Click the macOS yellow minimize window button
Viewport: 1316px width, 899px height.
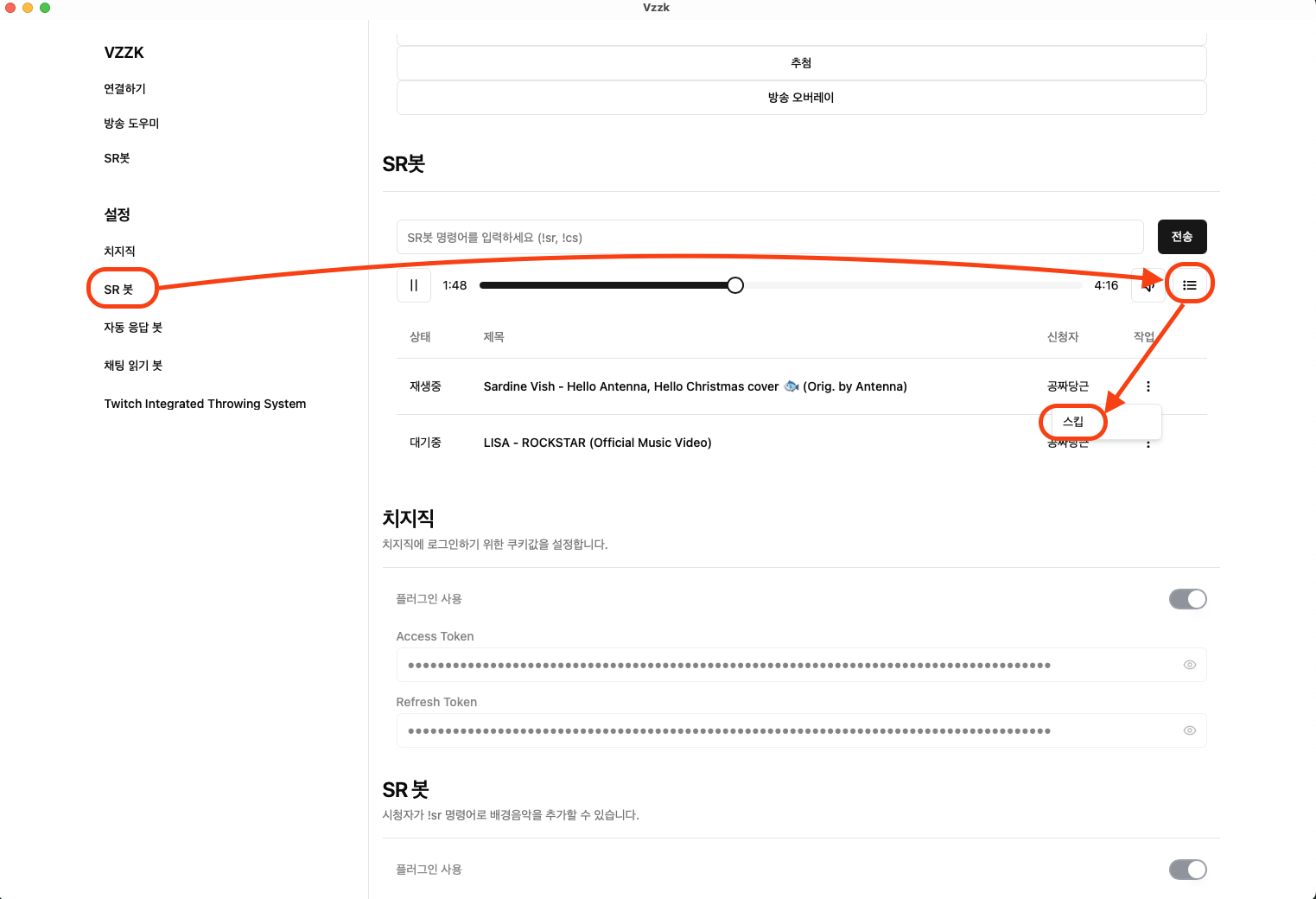point(28,8)
